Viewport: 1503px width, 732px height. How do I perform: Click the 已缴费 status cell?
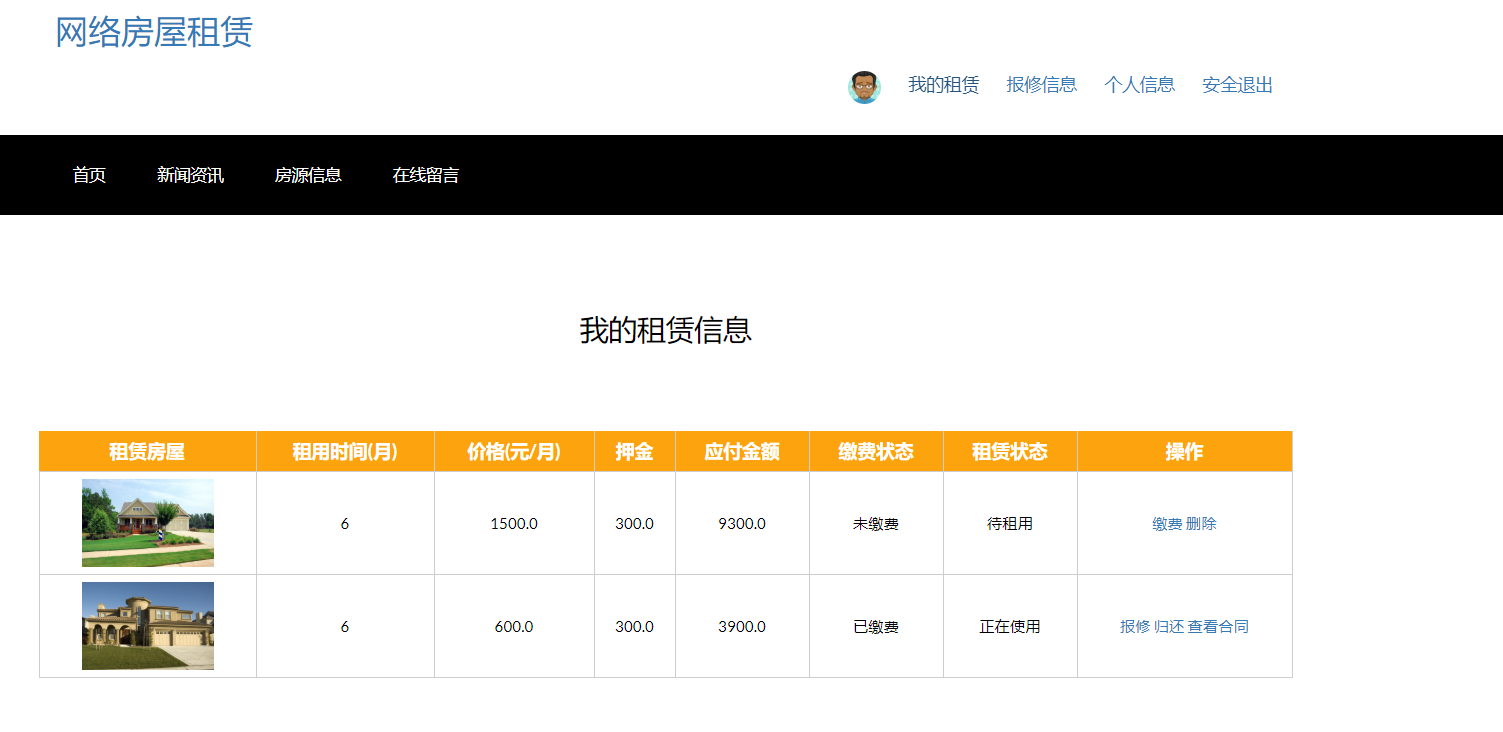[876, 627]
